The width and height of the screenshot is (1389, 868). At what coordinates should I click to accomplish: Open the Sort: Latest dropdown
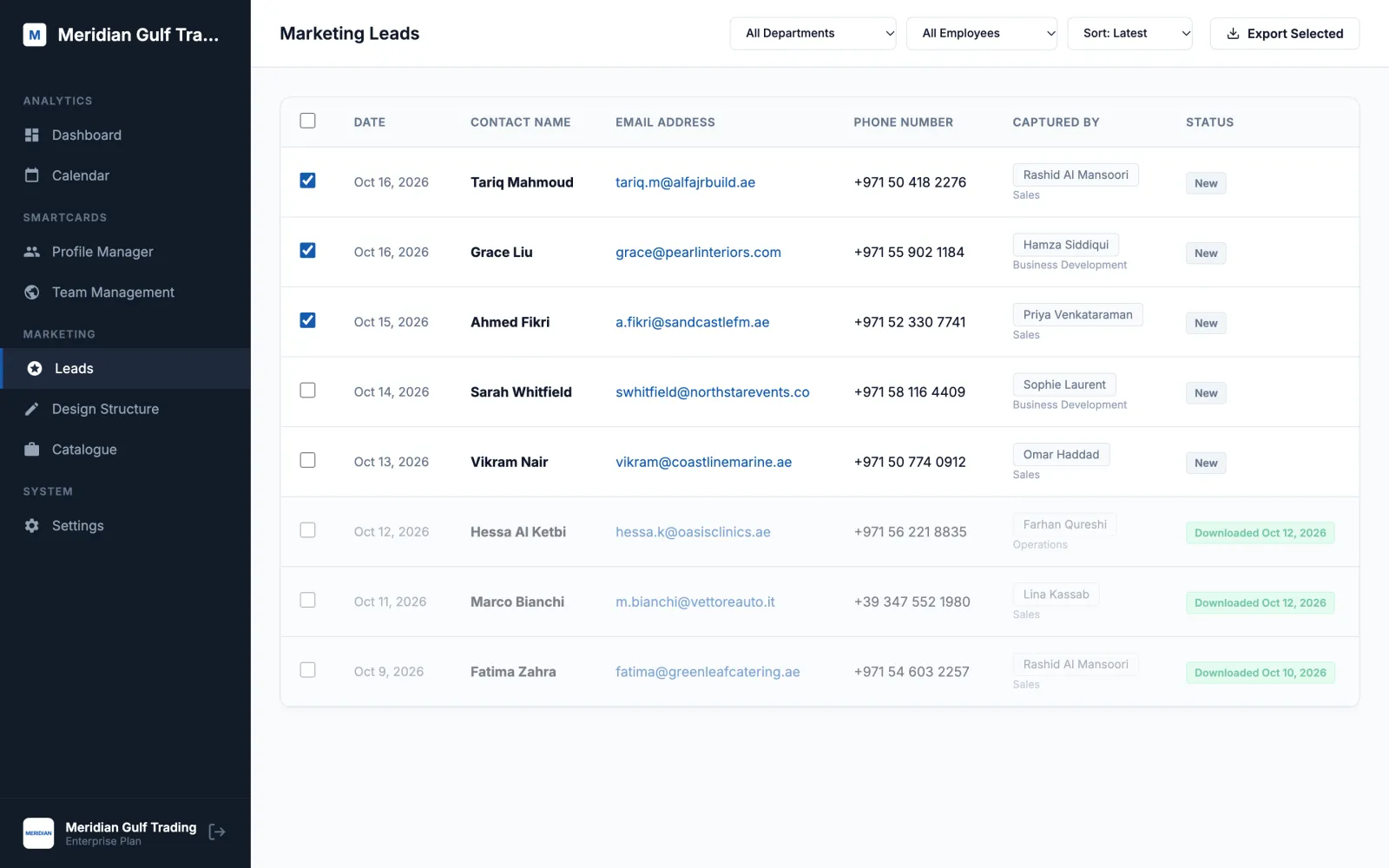pyautogui.click(x=1129, y=34)
